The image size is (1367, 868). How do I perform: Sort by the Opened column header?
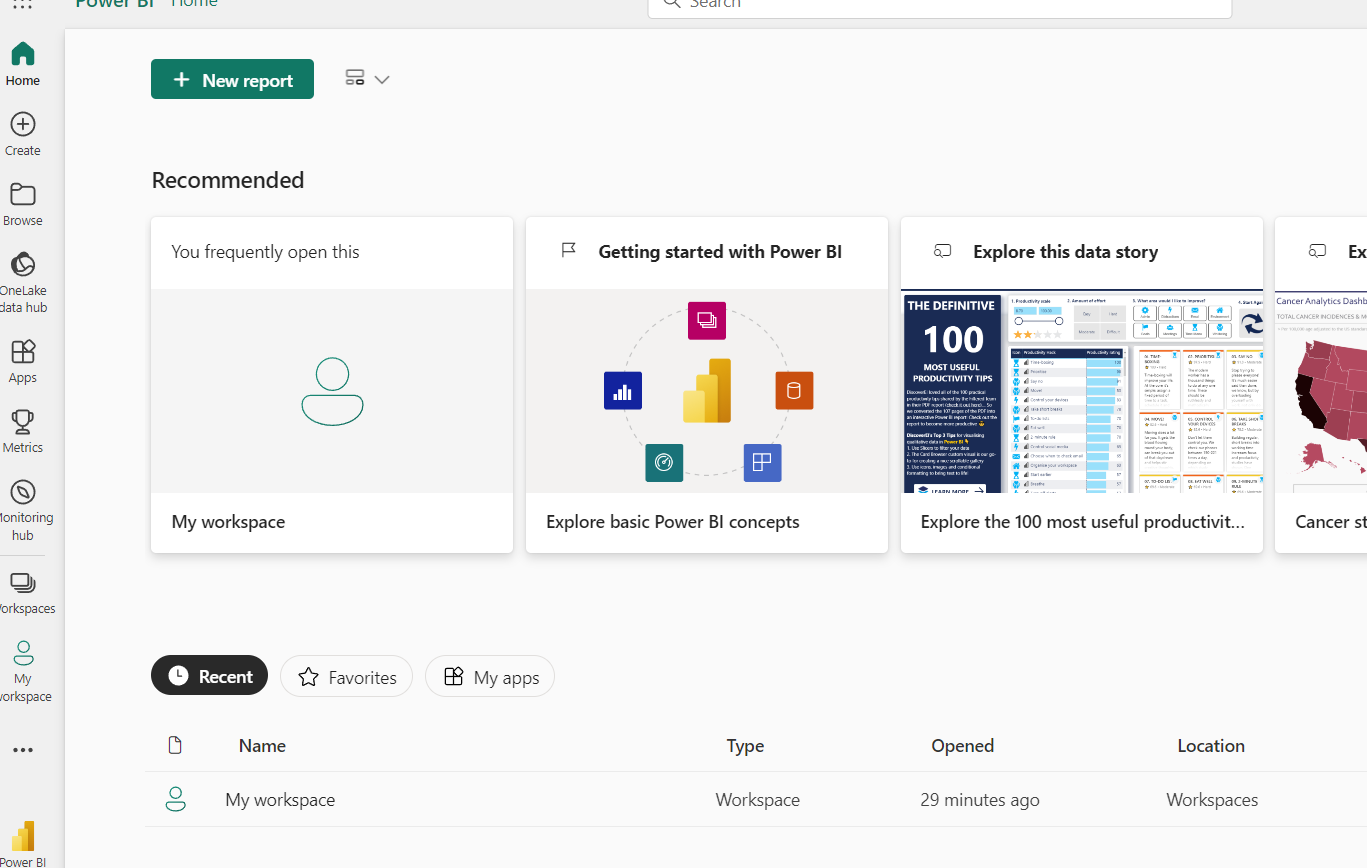(962, 746)
